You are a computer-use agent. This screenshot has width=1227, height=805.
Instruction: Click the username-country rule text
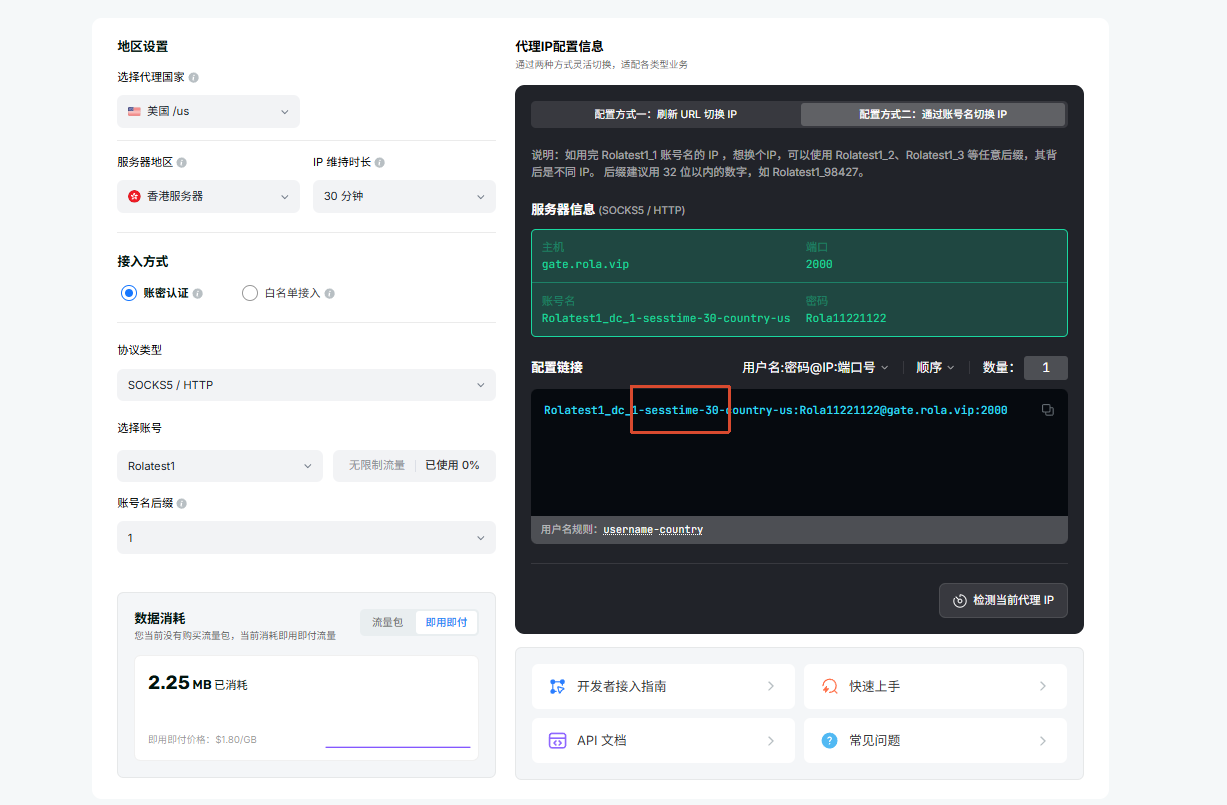(x=653, y=530)
